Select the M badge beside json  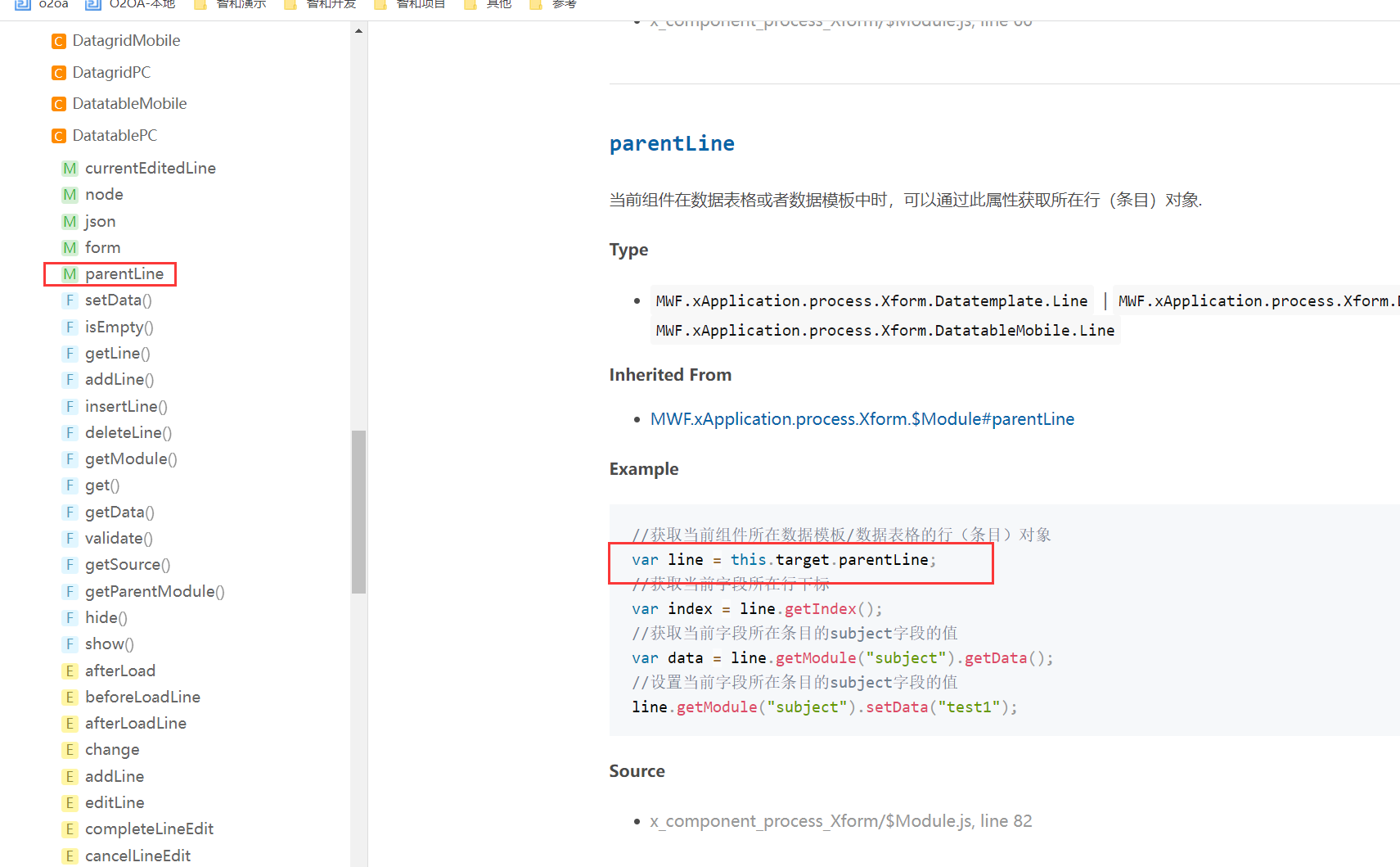pyautogui.click(x=70, y=222)
